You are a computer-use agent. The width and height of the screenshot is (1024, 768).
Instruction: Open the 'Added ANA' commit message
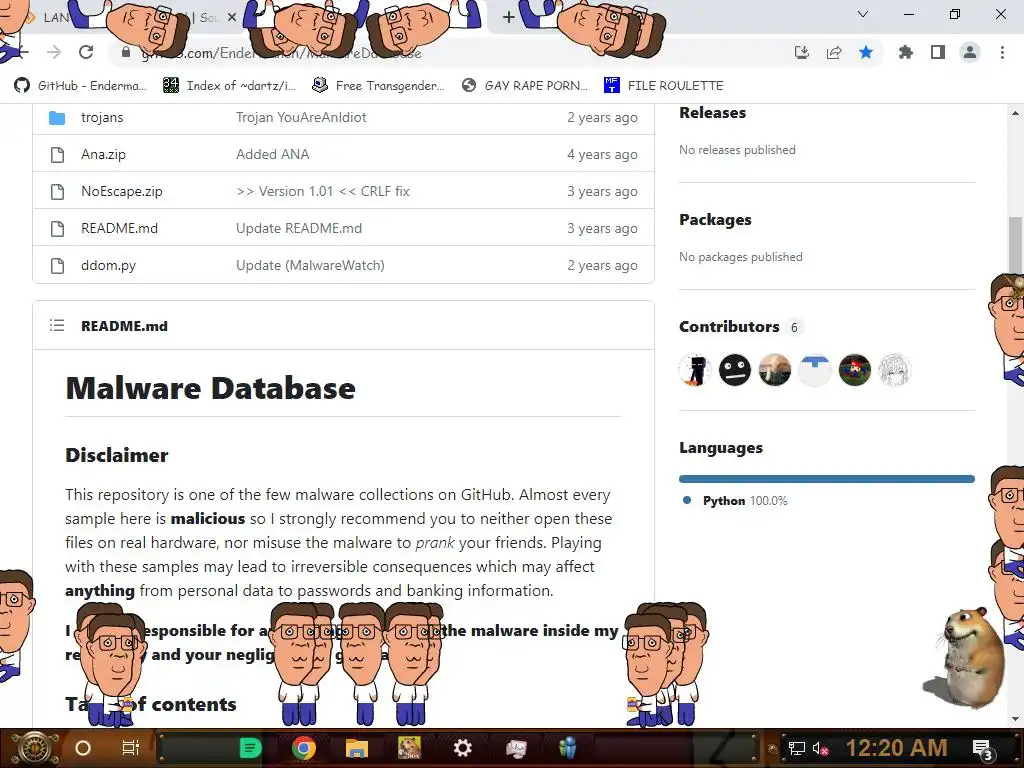[272, 154]
